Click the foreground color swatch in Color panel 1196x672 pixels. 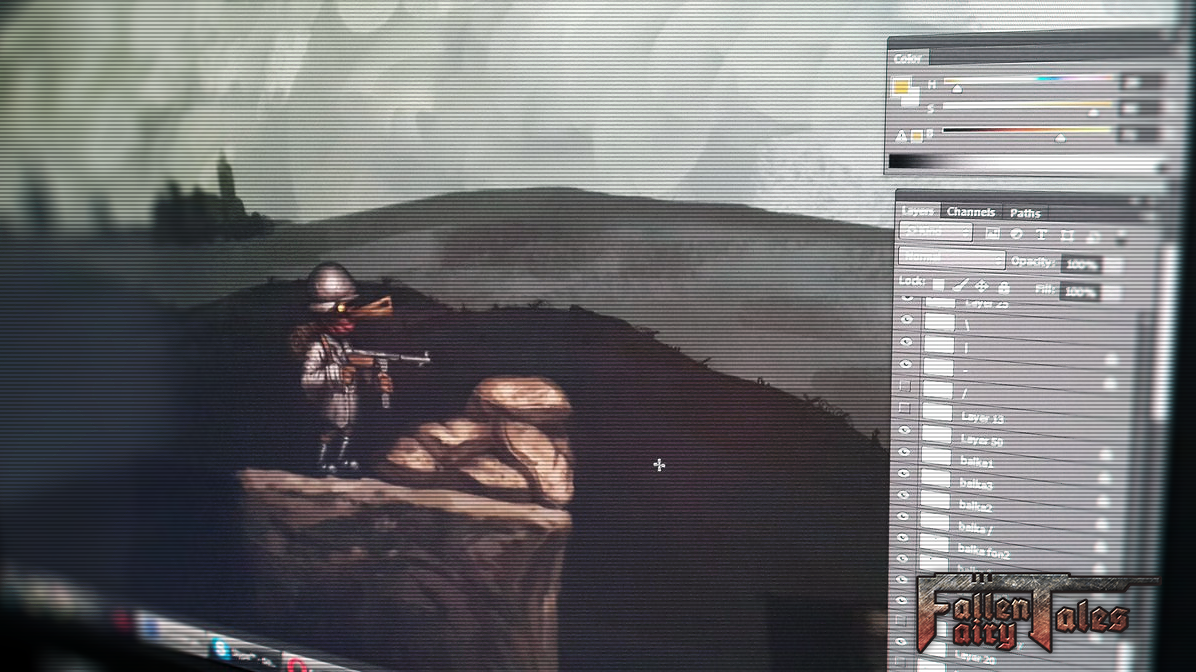(901, 87)
